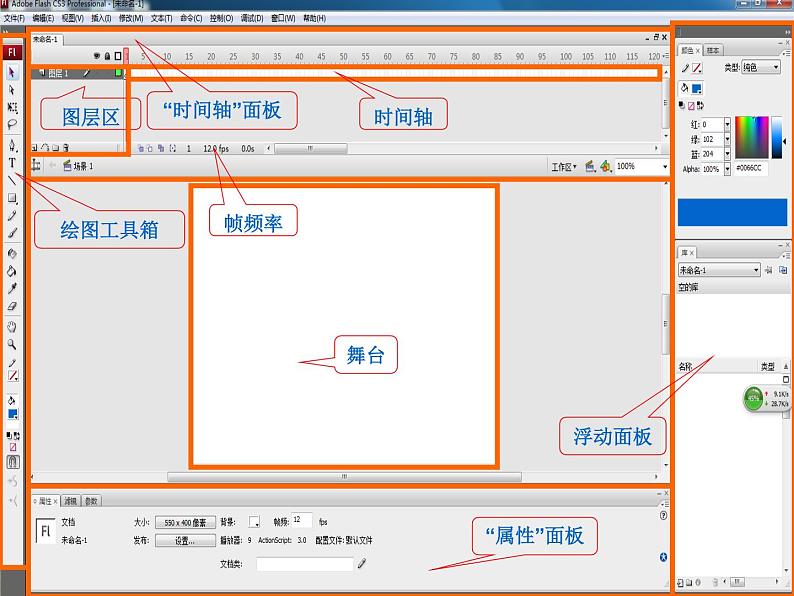Click toolbox blue fill color swatch

(13, 414)
